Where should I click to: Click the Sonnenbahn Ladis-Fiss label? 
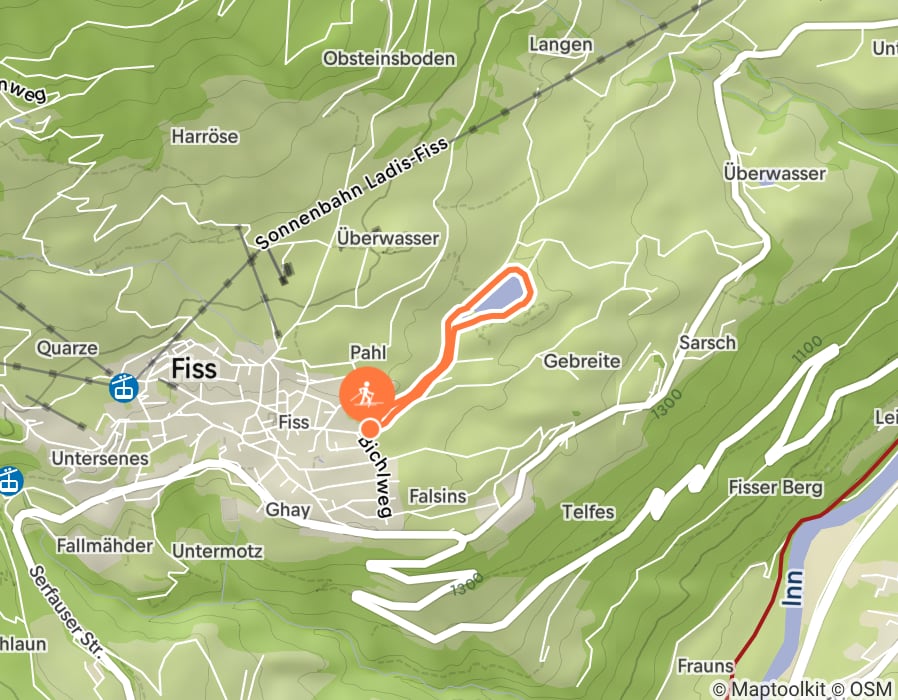(351, 195)
